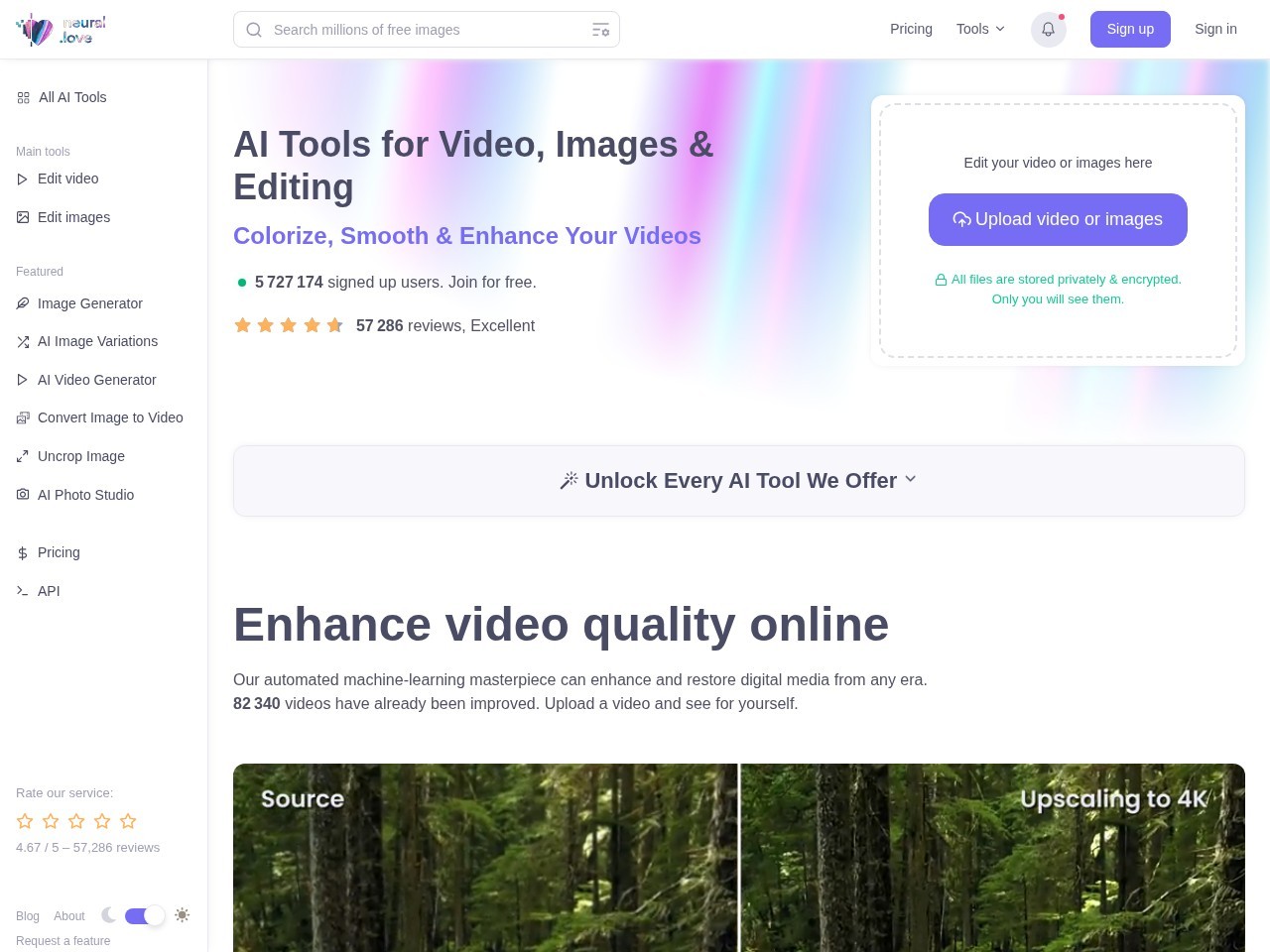Rate service three stars
The width and height of the screenshot is (1270, 952).
coord(76,821)
